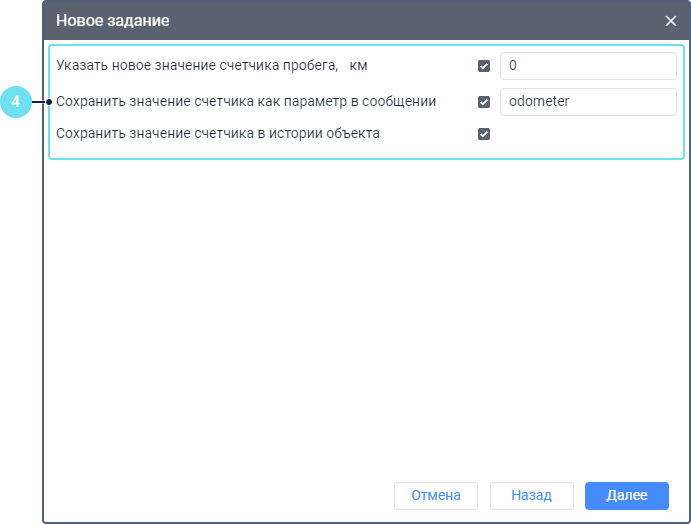Uncheck saving counter as message parameter
The height and width of the screenshot is (524, 691).
pos(484,101)
